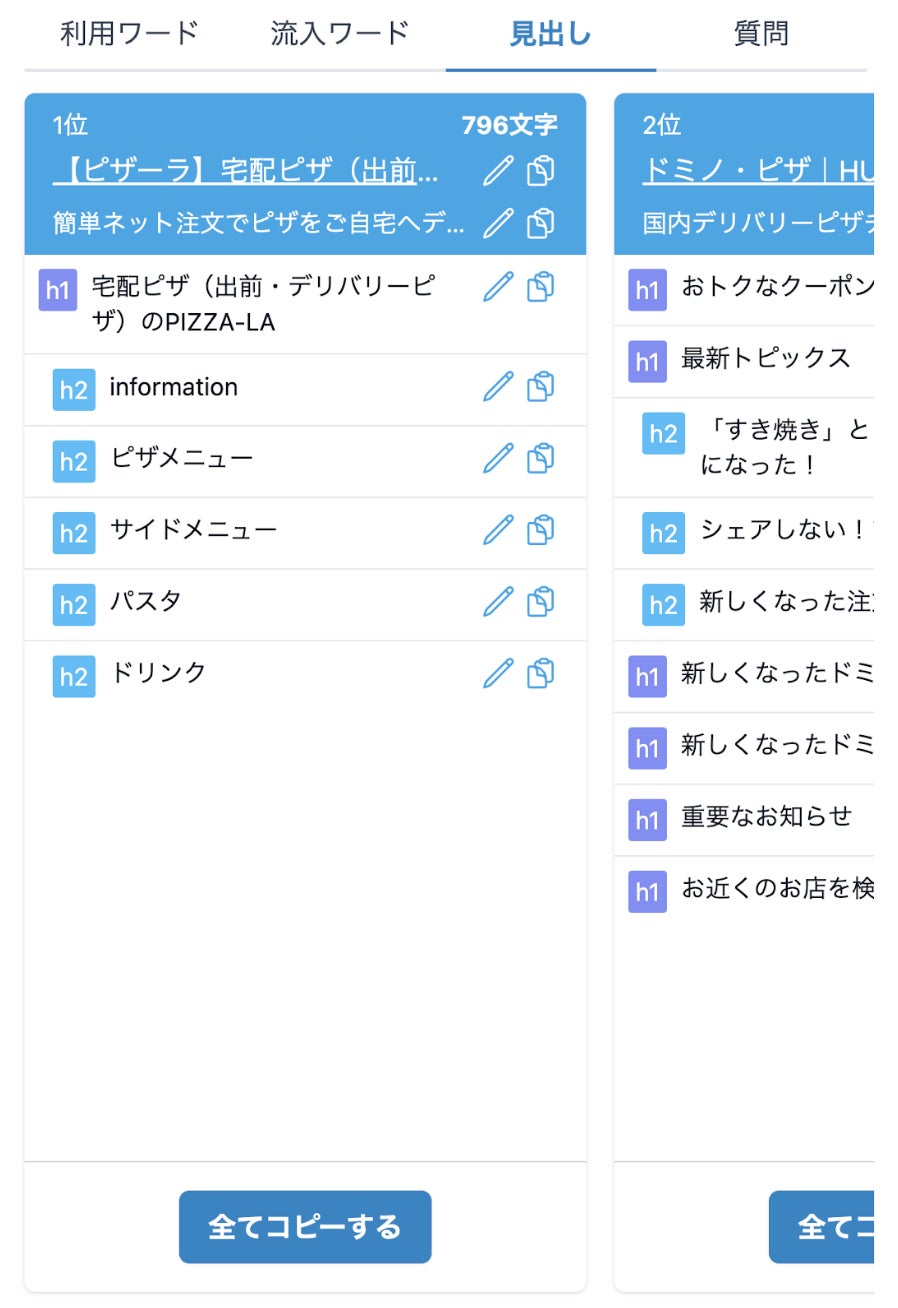Click h1 badge beside 宅配ピザ heading
Image resolution: width=898 pixels, height=1308 pixels.
58,290
